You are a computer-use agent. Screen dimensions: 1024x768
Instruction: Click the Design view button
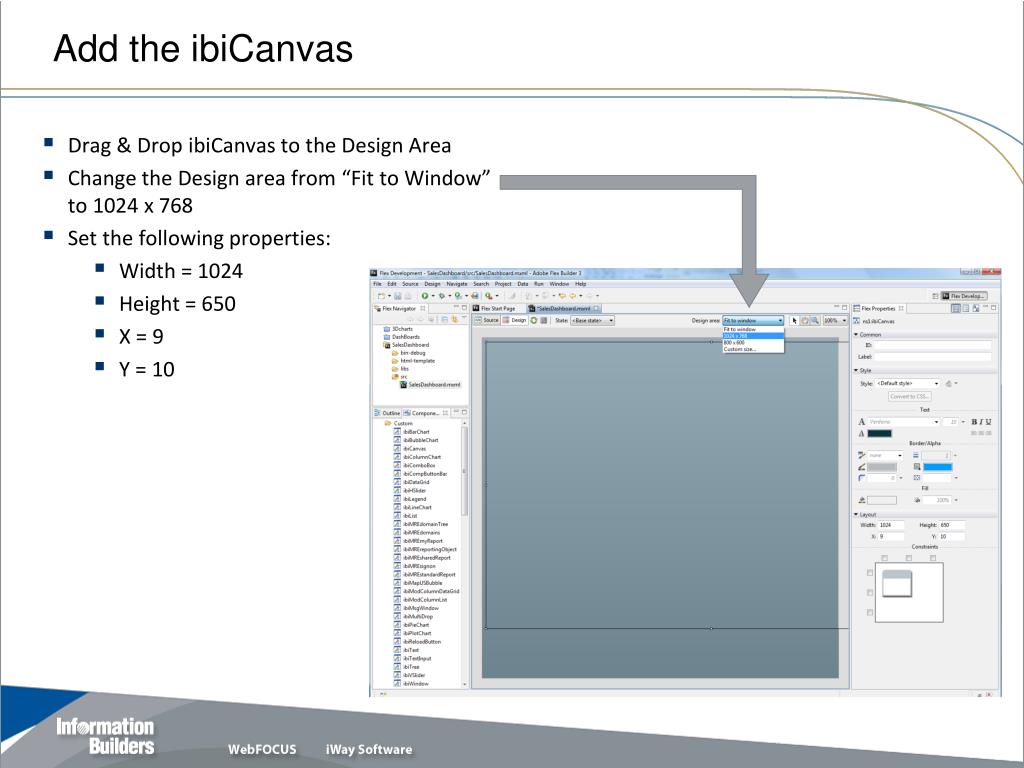(515, 321)
